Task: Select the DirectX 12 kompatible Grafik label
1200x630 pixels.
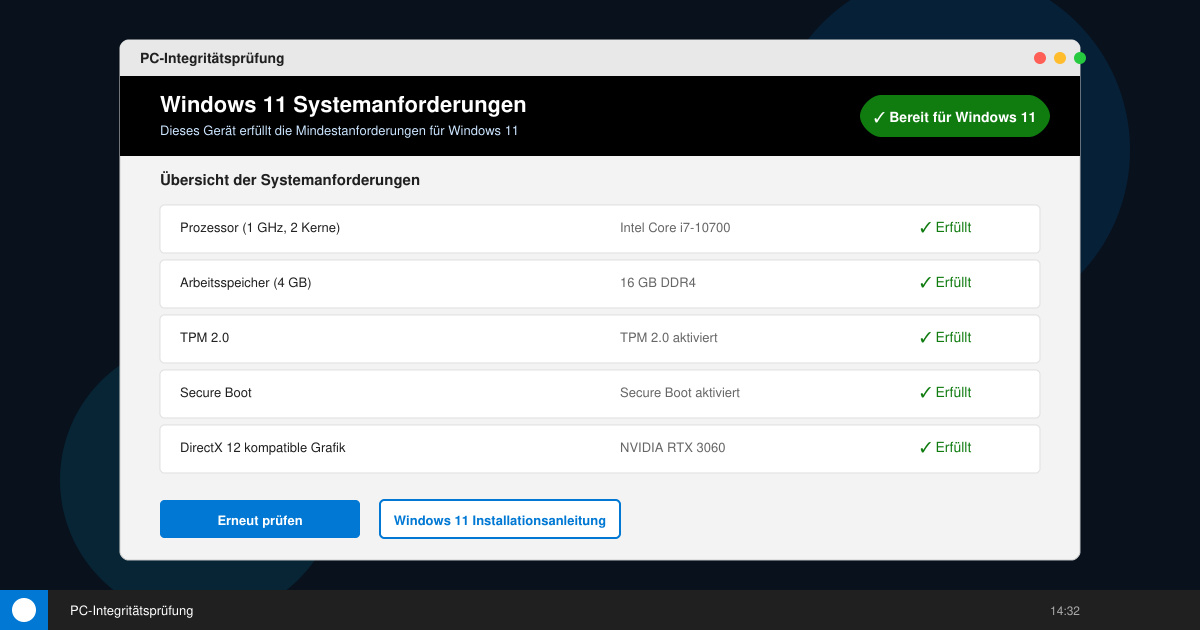Action: 263,448
